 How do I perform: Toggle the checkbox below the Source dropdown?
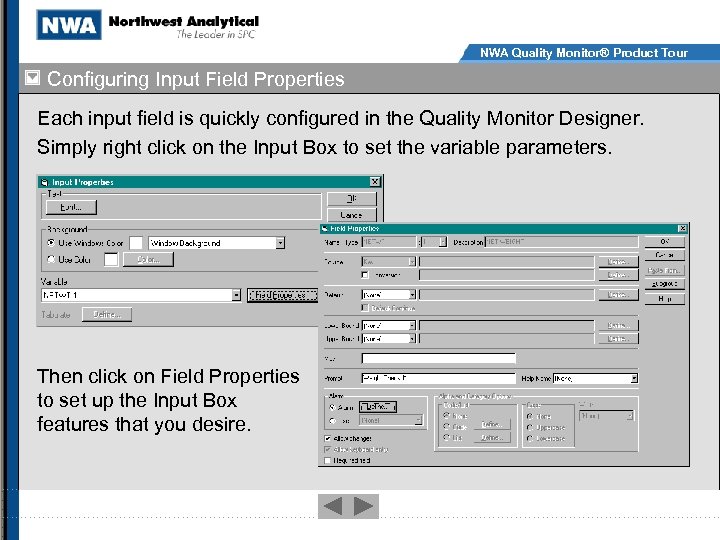365,275
